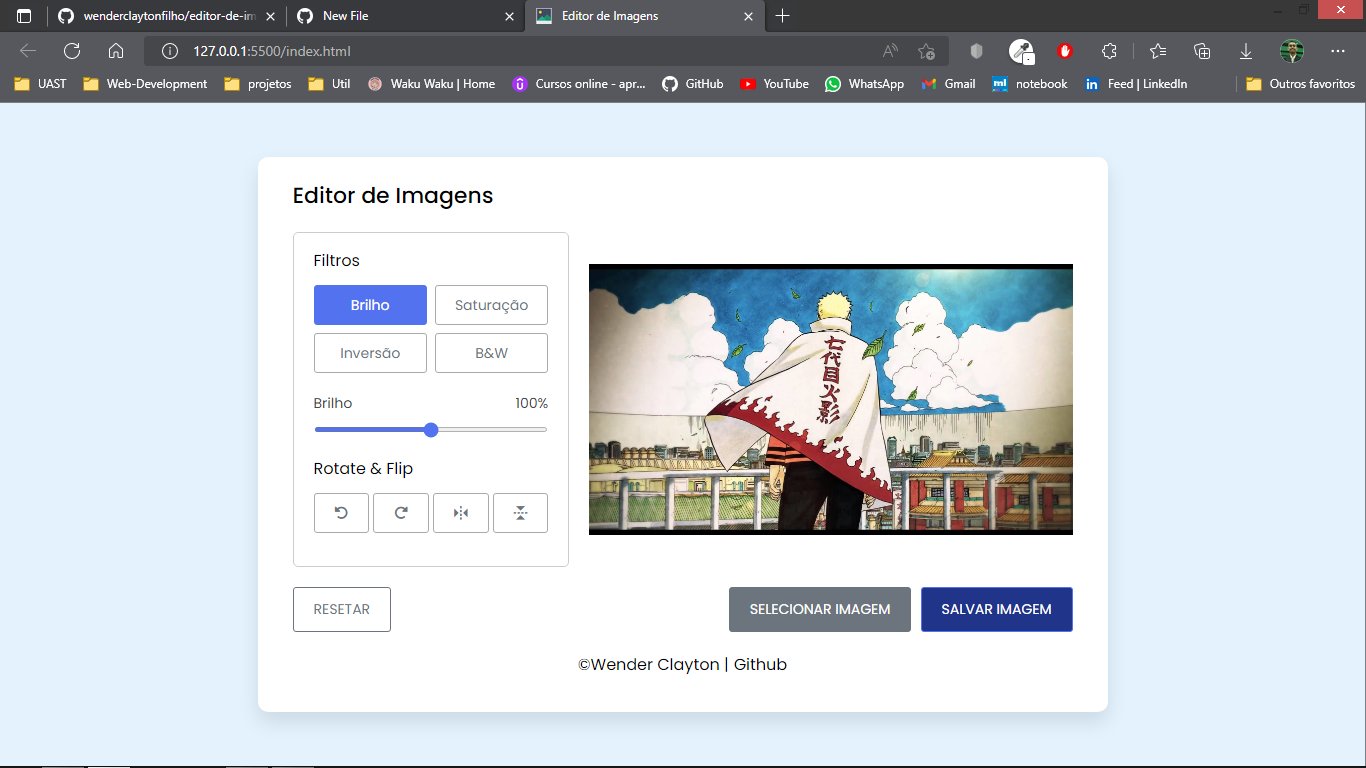
Task: Open WhatsApp from the bookmarks bar
Action: [x=864, y=84]
